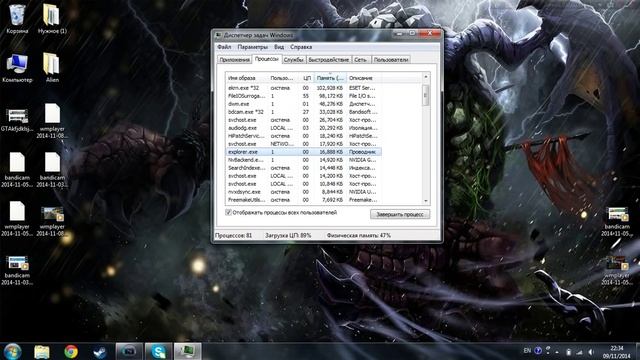Select the FileIOSurroga... process row
Screen dimensions: 640x360
click(x=303, y=96)
